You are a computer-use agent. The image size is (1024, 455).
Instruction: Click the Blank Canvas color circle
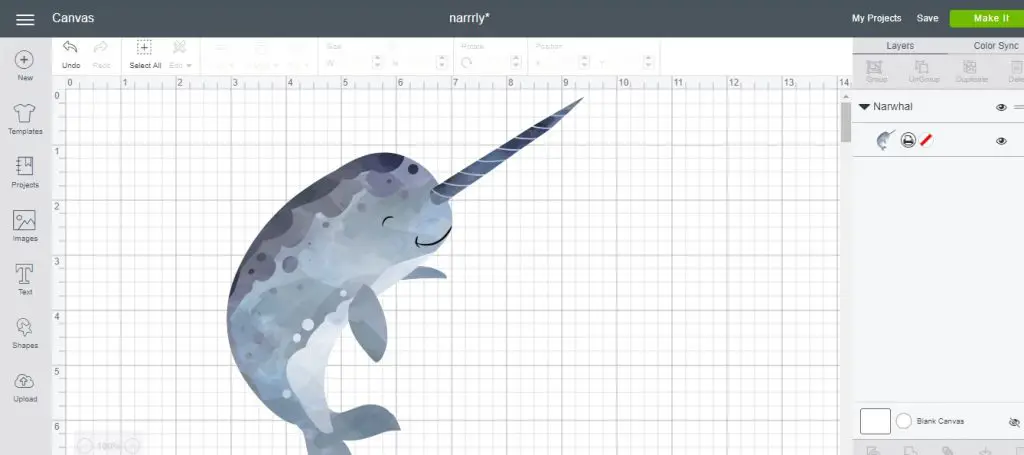pos(903,421)
